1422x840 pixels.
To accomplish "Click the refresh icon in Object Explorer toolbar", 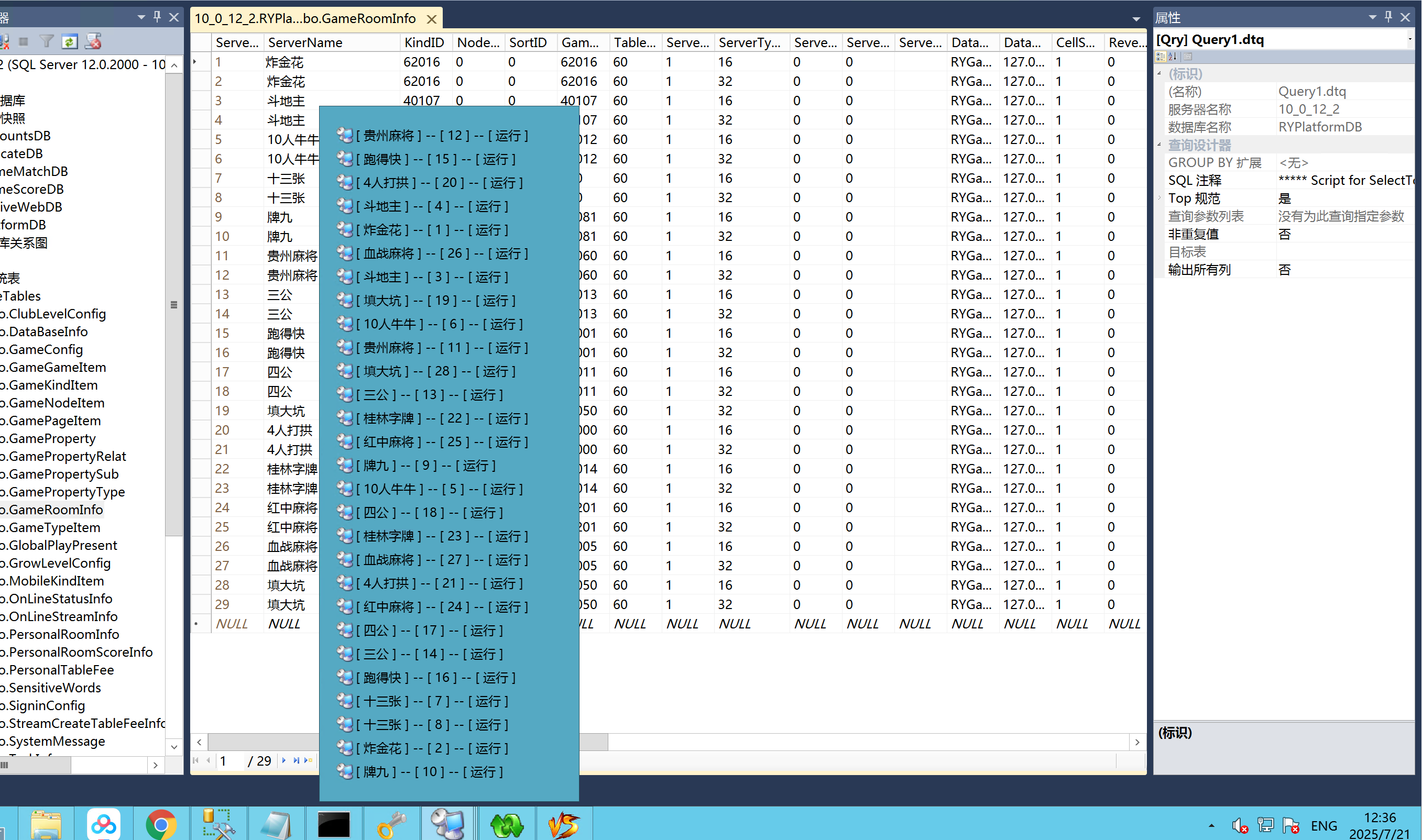I will click(70, 41).
